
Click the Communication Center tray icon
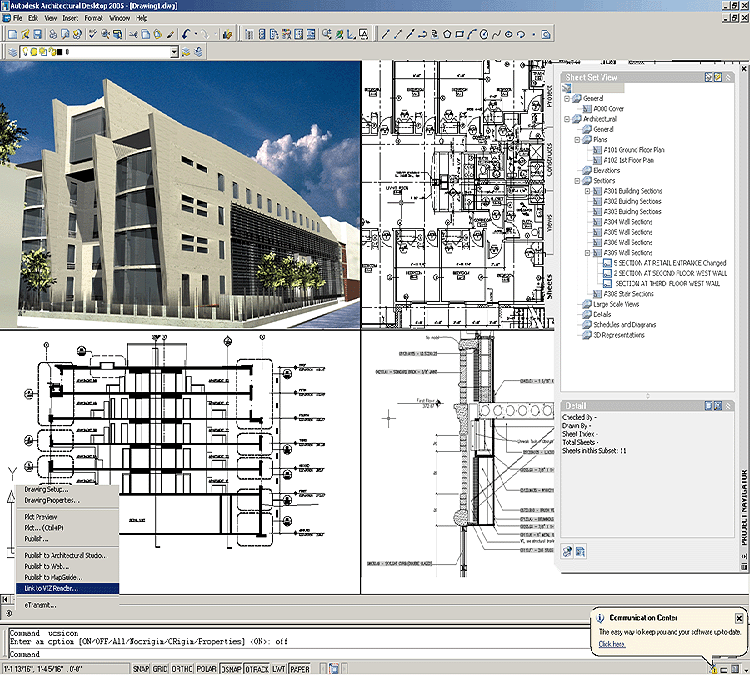tap(713, 669)
